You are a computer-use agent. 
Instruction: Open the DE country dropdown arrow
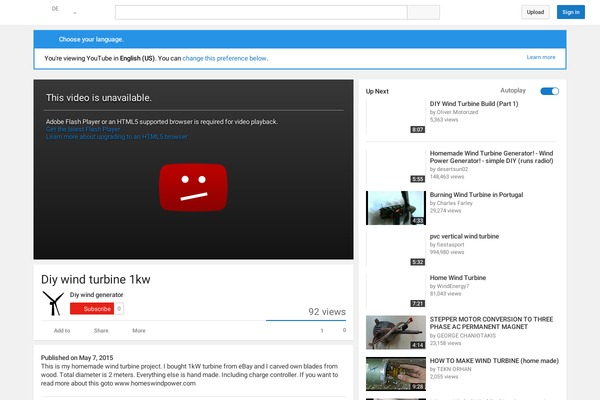[75, 13]
